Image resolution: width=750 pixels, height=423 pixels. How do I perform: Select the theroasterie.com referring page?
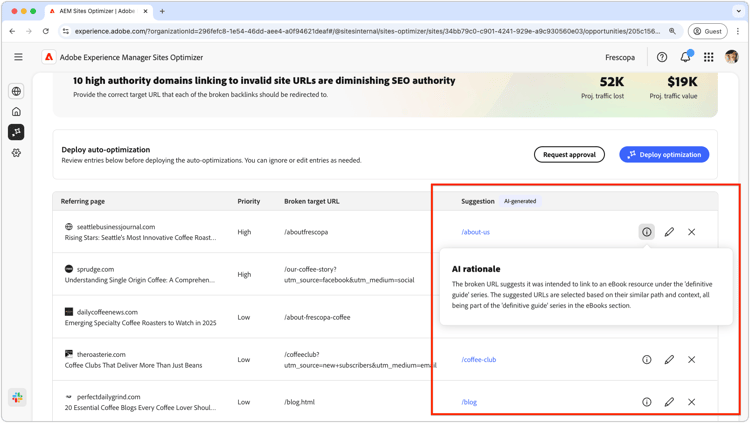click(101, 355)
